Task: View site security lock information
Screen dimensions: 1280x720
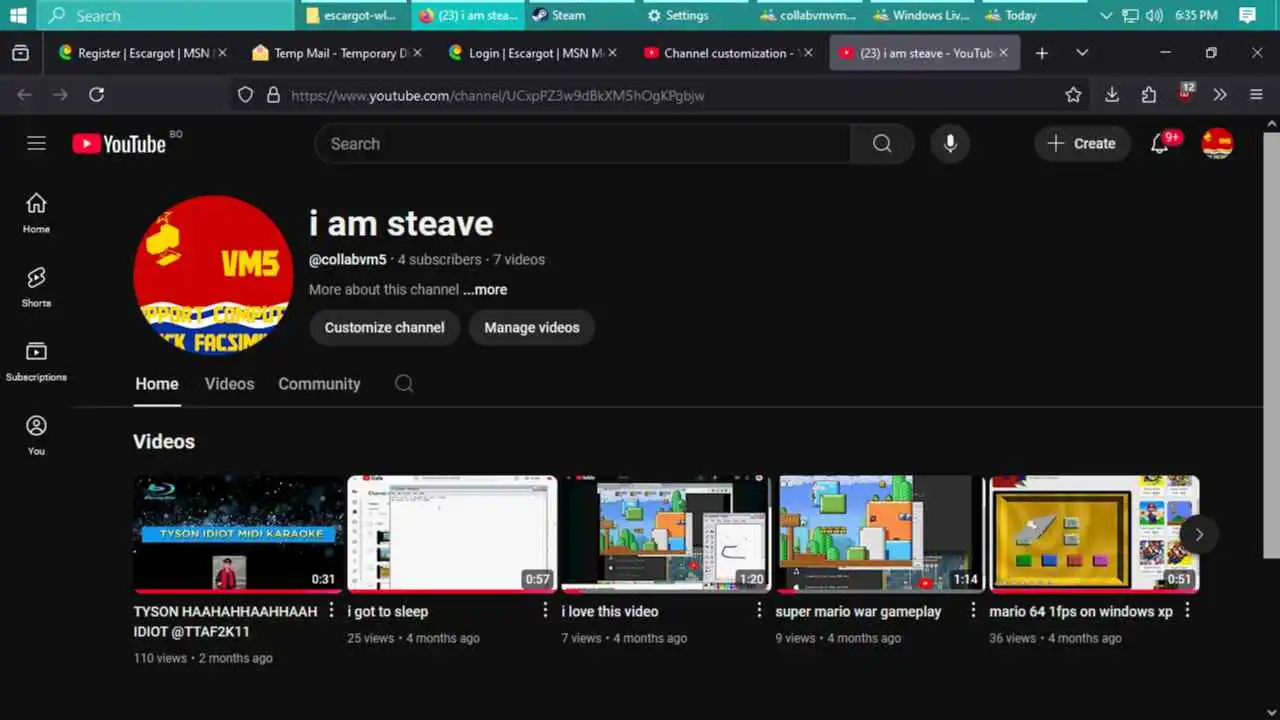Action: [x=273, y=95]
